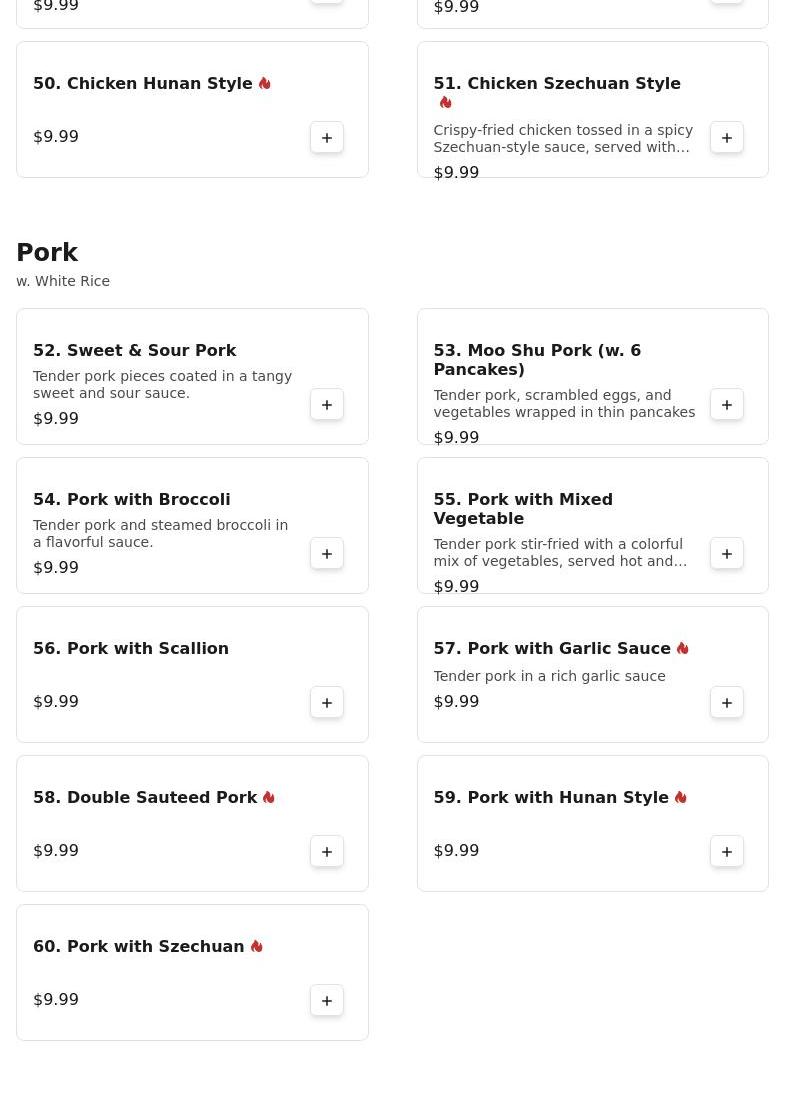The width and height of the screenshot is (785, 1093).
Task: Click flame icon next to Double Sauteed Pork
Action: (269, 798)
